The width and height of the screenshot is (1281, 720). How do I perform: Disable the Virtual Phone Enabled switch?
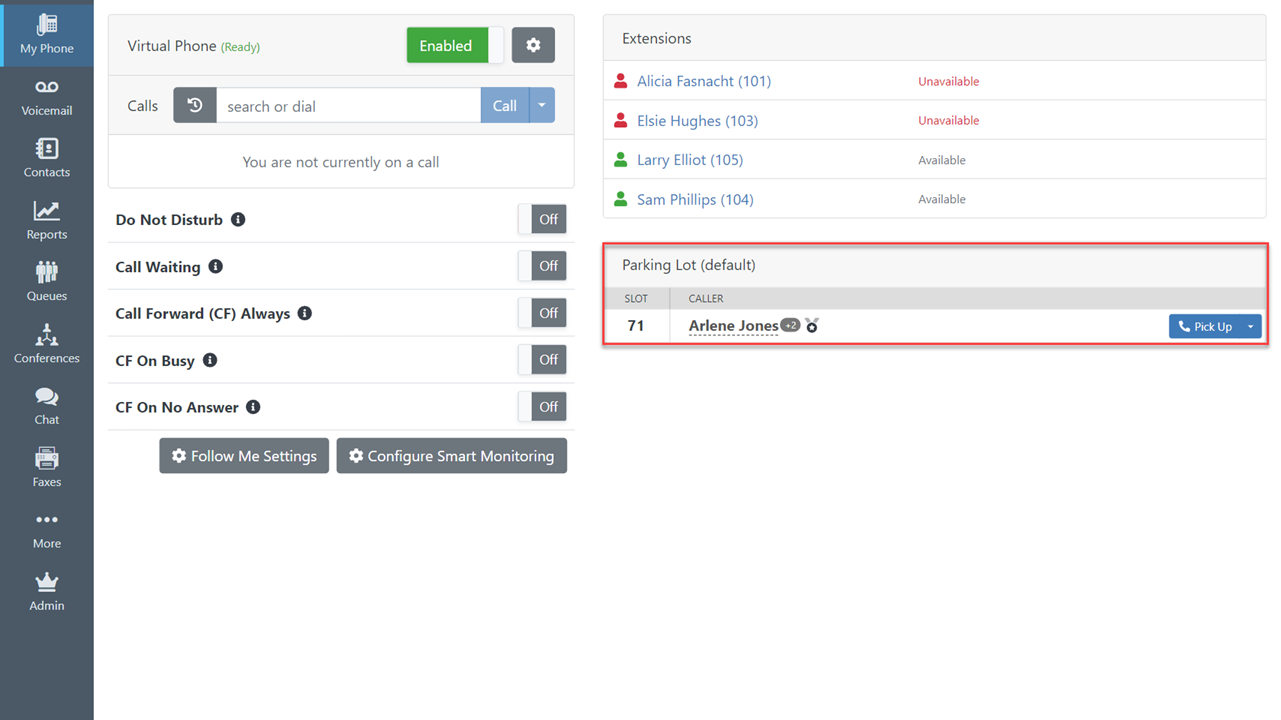pyautogui.click(x=455, y=46)
